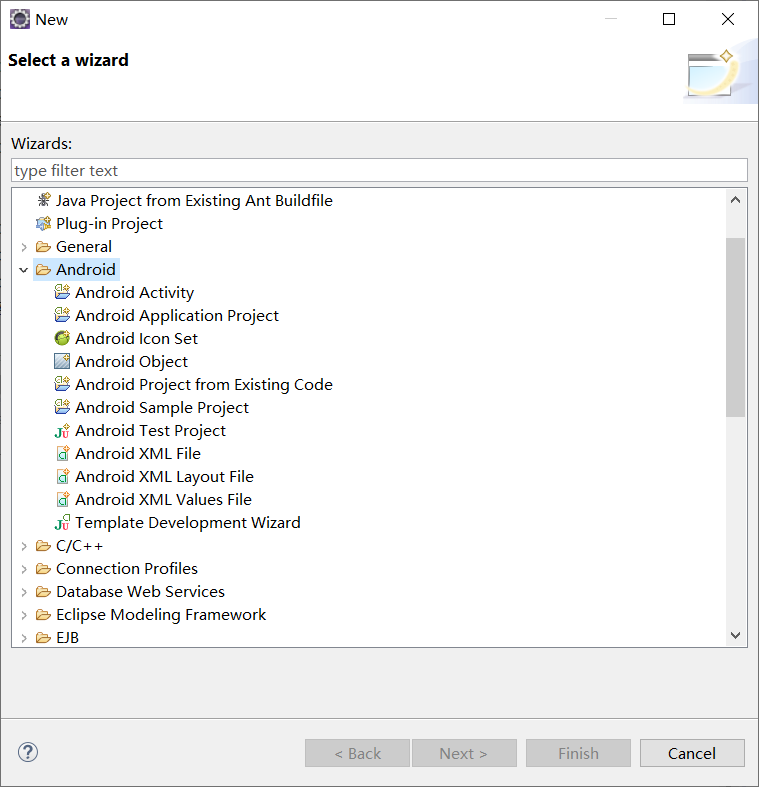
Task: Select the General folder label
Action: [x=84, y=246]
